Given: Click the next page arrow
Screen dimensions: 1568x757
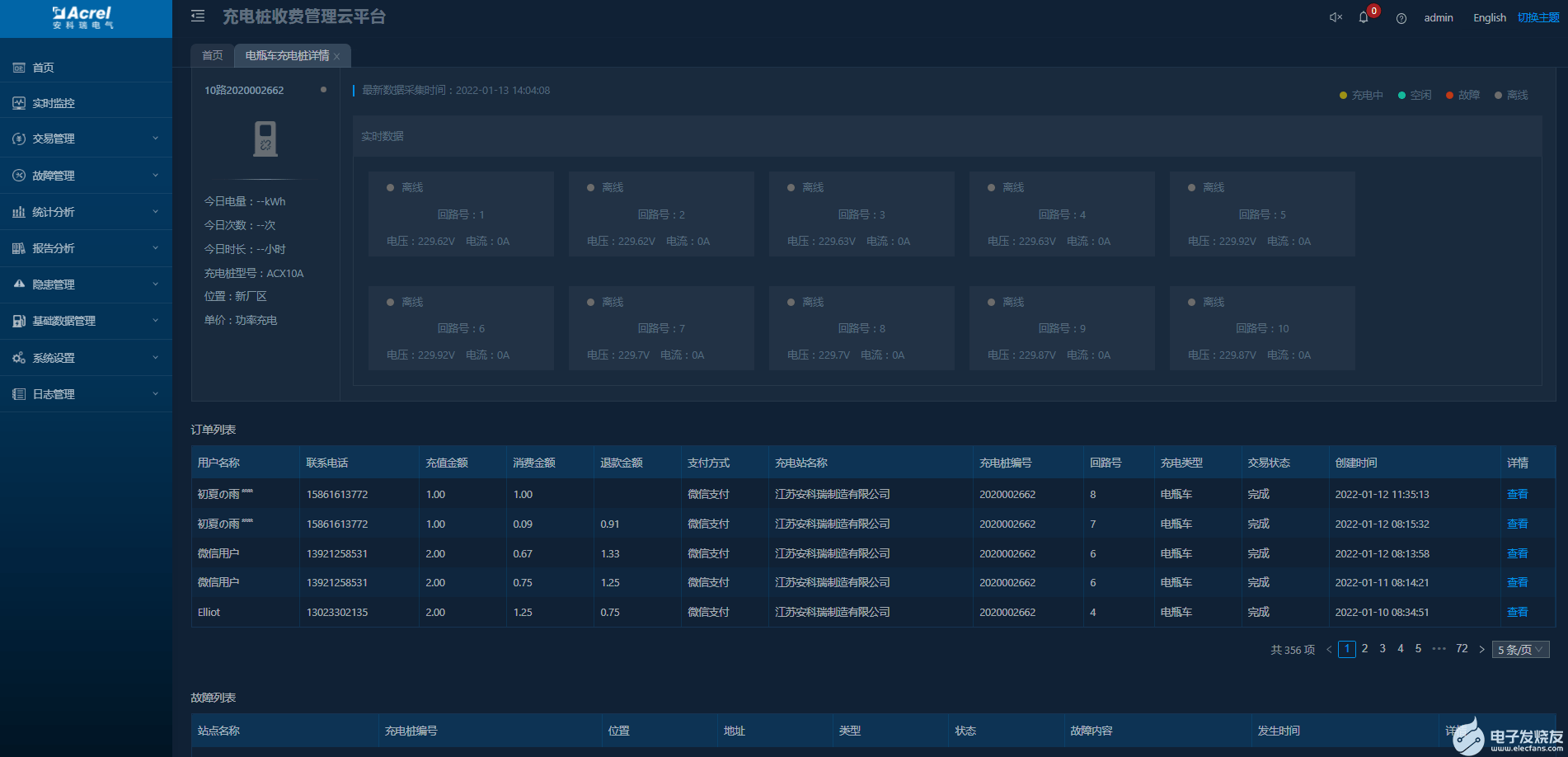Looking at the screenshot, I should tap(1481, 650).
